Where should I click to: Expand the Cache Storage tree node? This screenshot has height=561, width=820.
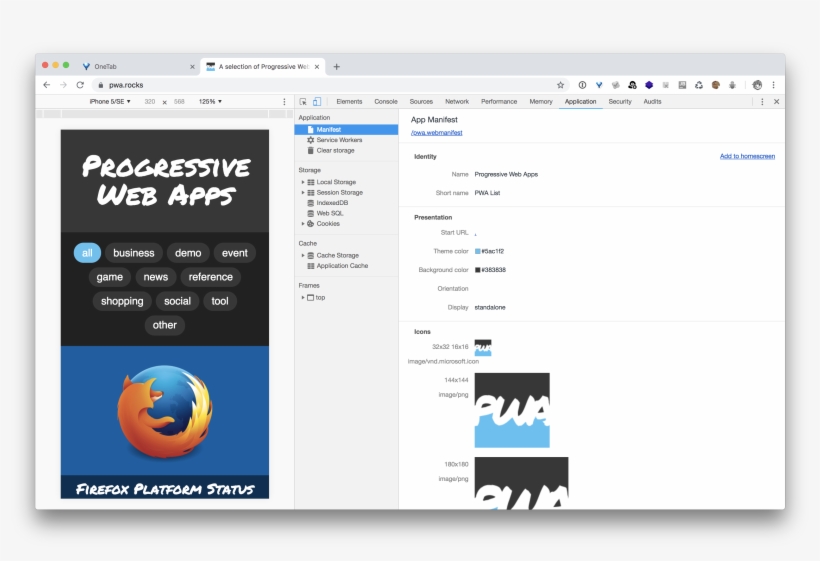pyautogui.click(x=303, y=255)
